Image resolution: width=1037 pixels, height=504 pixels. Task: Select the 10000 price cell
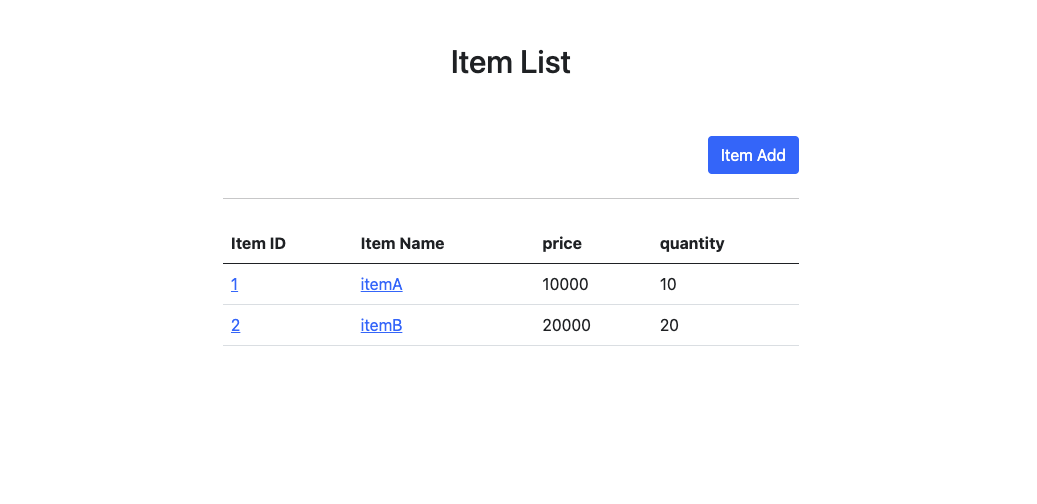click(x=565, y=284)
